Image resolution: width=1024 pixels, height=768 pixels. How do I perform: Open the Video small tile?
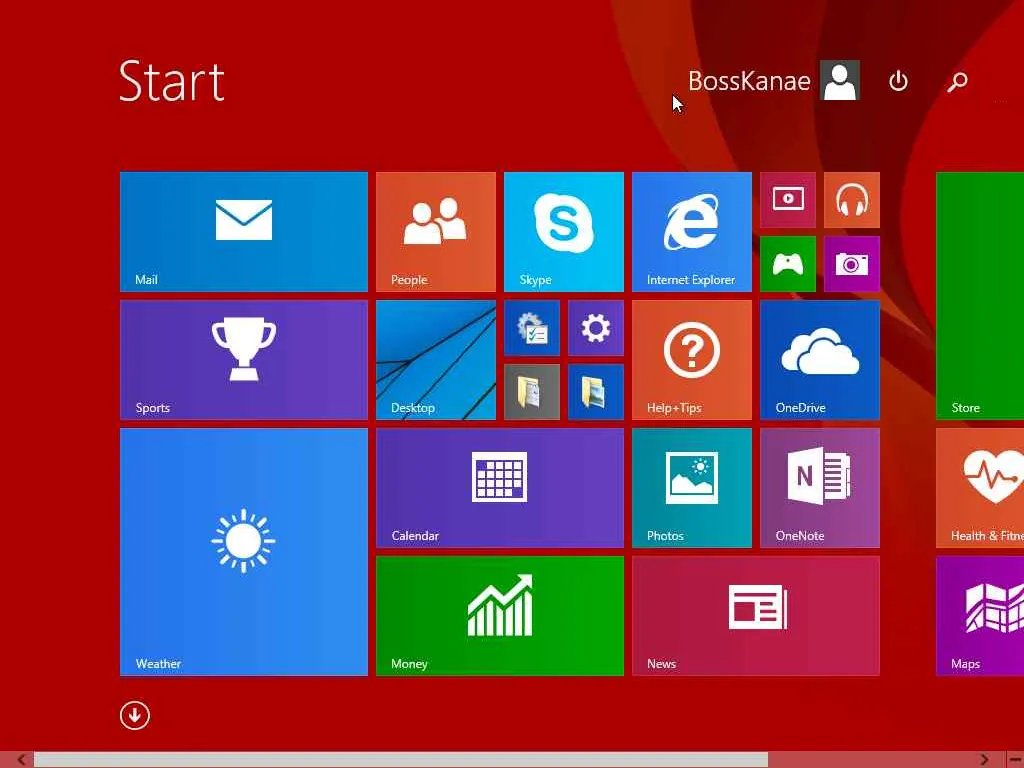(788, 200)
